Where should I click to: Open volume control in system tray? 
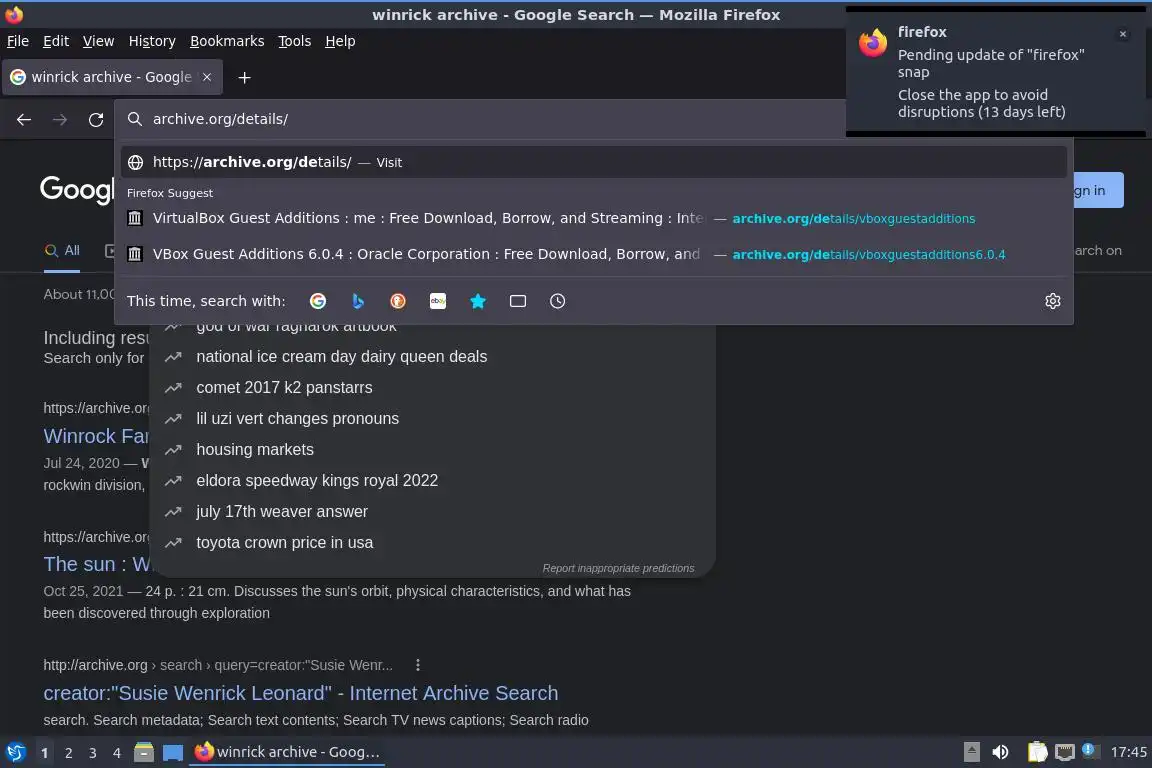coord(1000,752)
